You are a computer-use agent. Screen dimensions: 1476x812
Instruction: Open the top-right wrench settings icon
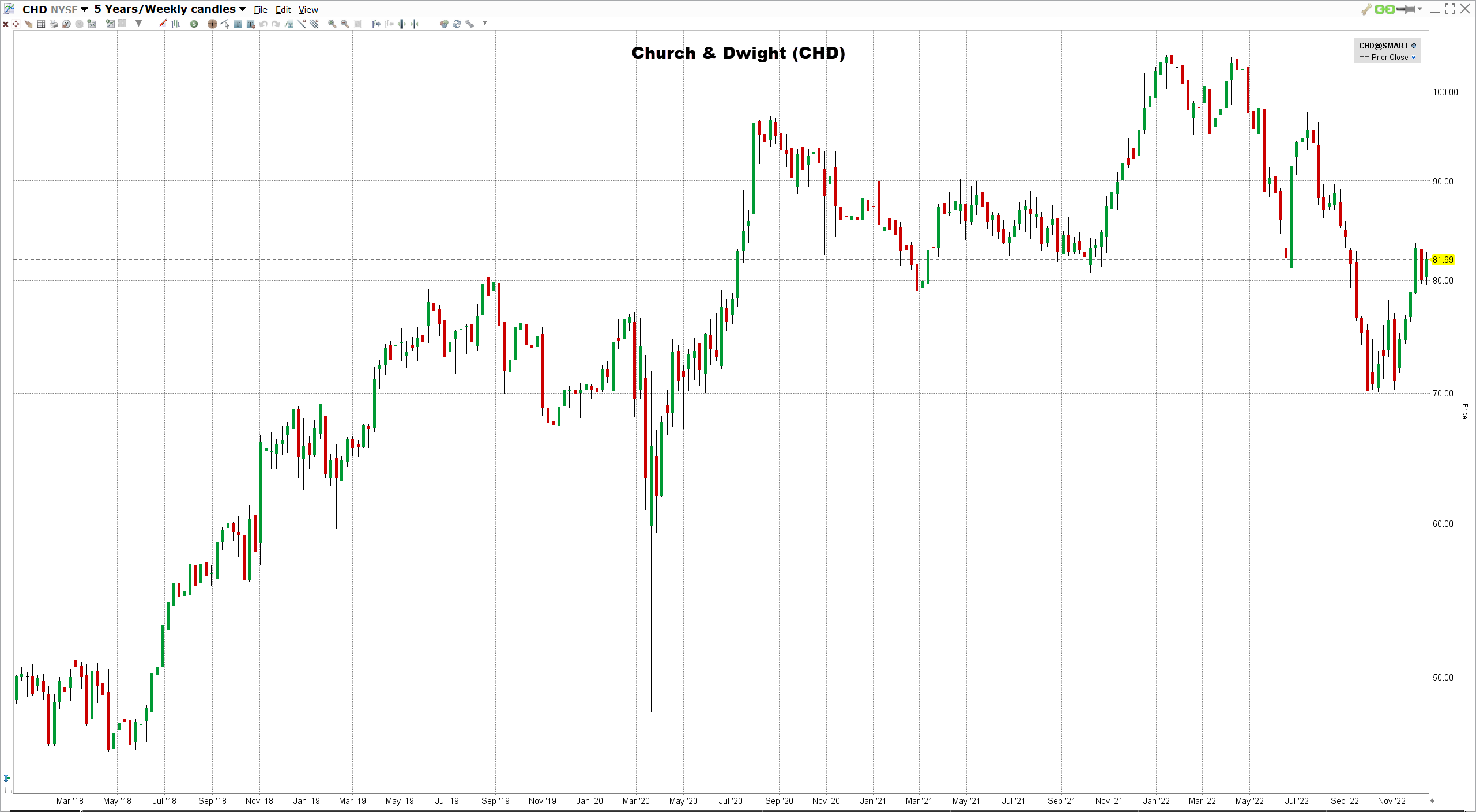pyautogui.click(x=1366, y=9)
